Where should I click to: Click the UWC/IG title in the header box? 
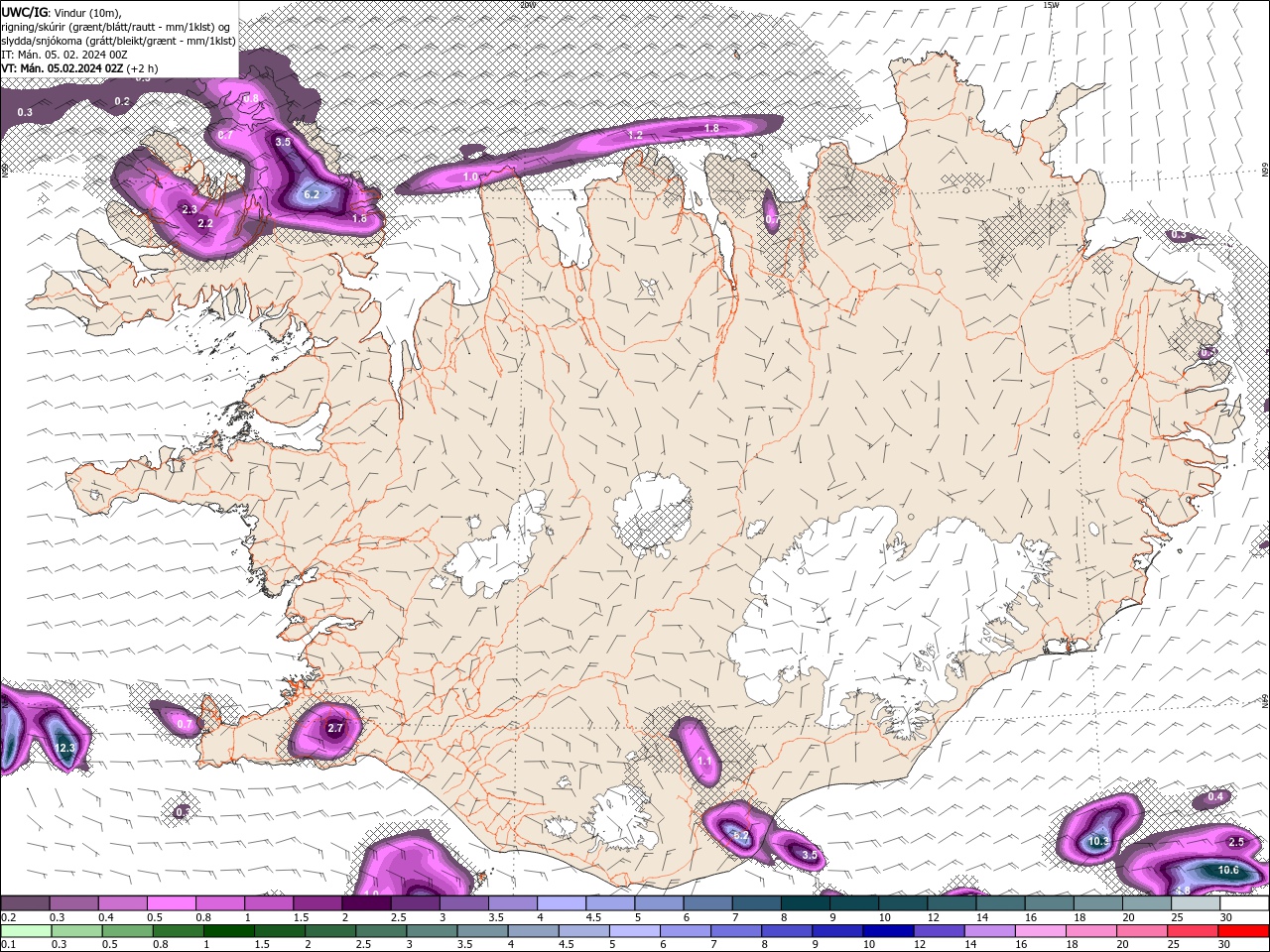click(x=24, y=12)
